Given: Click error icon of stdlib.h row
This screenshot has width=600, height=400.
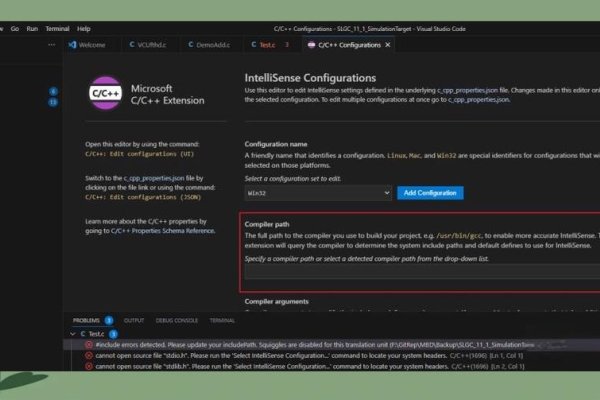Looking at the screenshot, I should pyautogui.click(x=89, y=366).
